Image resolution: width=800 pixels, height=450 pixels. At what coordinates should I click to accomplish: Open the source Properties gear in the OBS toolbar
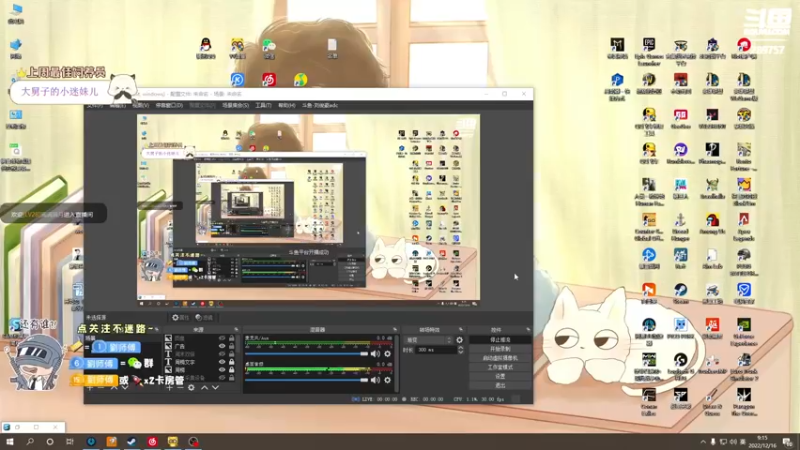[180, 317]
